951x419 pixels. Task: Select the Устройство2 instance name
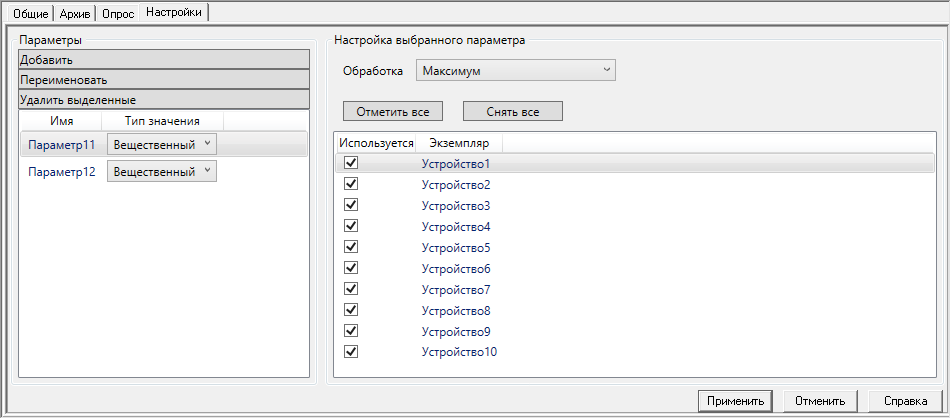[456, 185]
